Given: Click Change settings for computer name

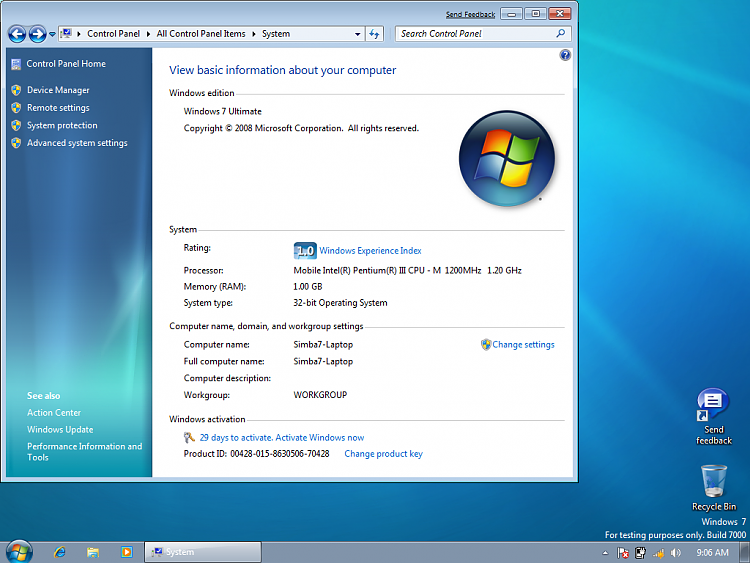Looking at the screenshot, I should click(523, 344).
